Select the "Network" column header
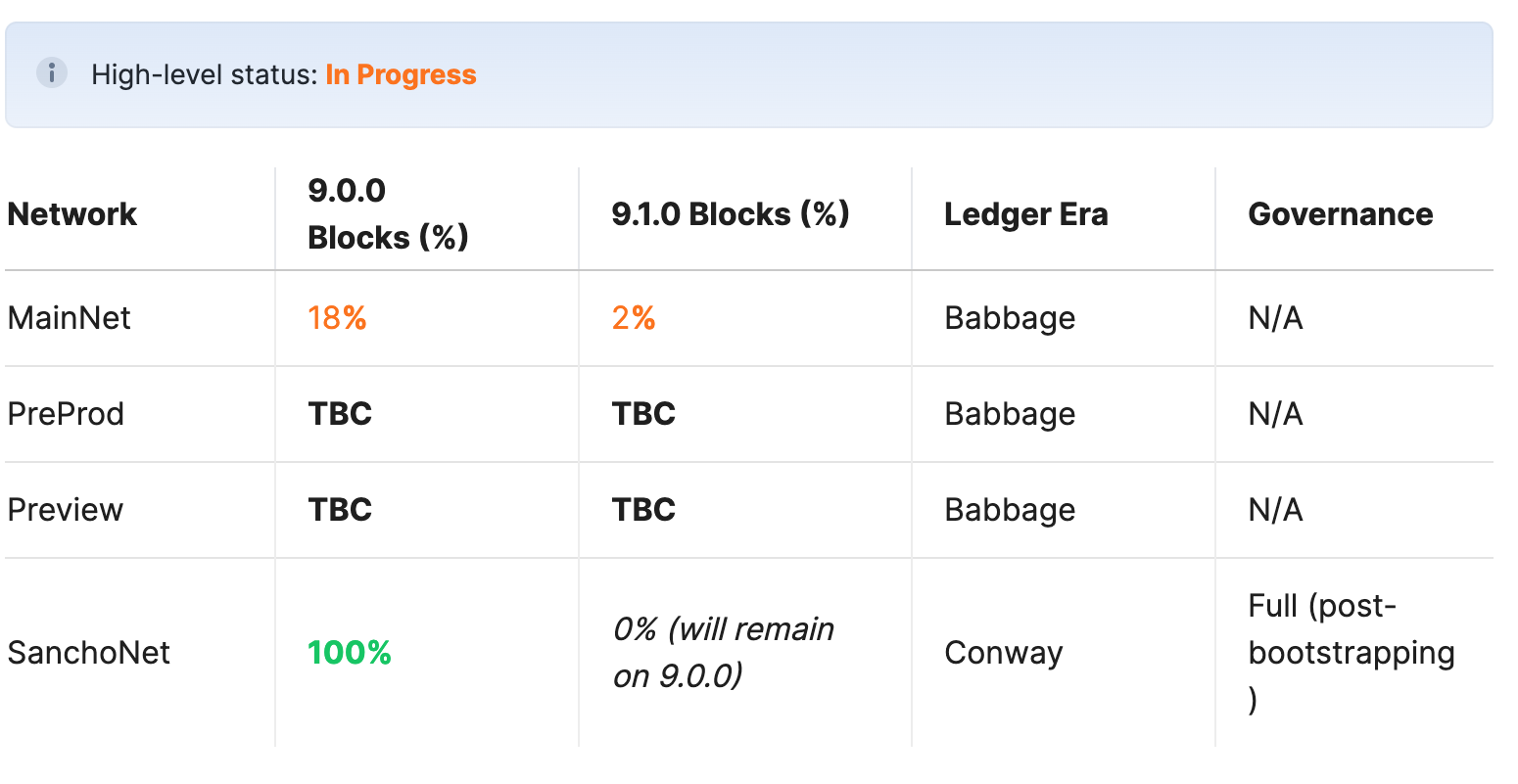 coord(72,214)
